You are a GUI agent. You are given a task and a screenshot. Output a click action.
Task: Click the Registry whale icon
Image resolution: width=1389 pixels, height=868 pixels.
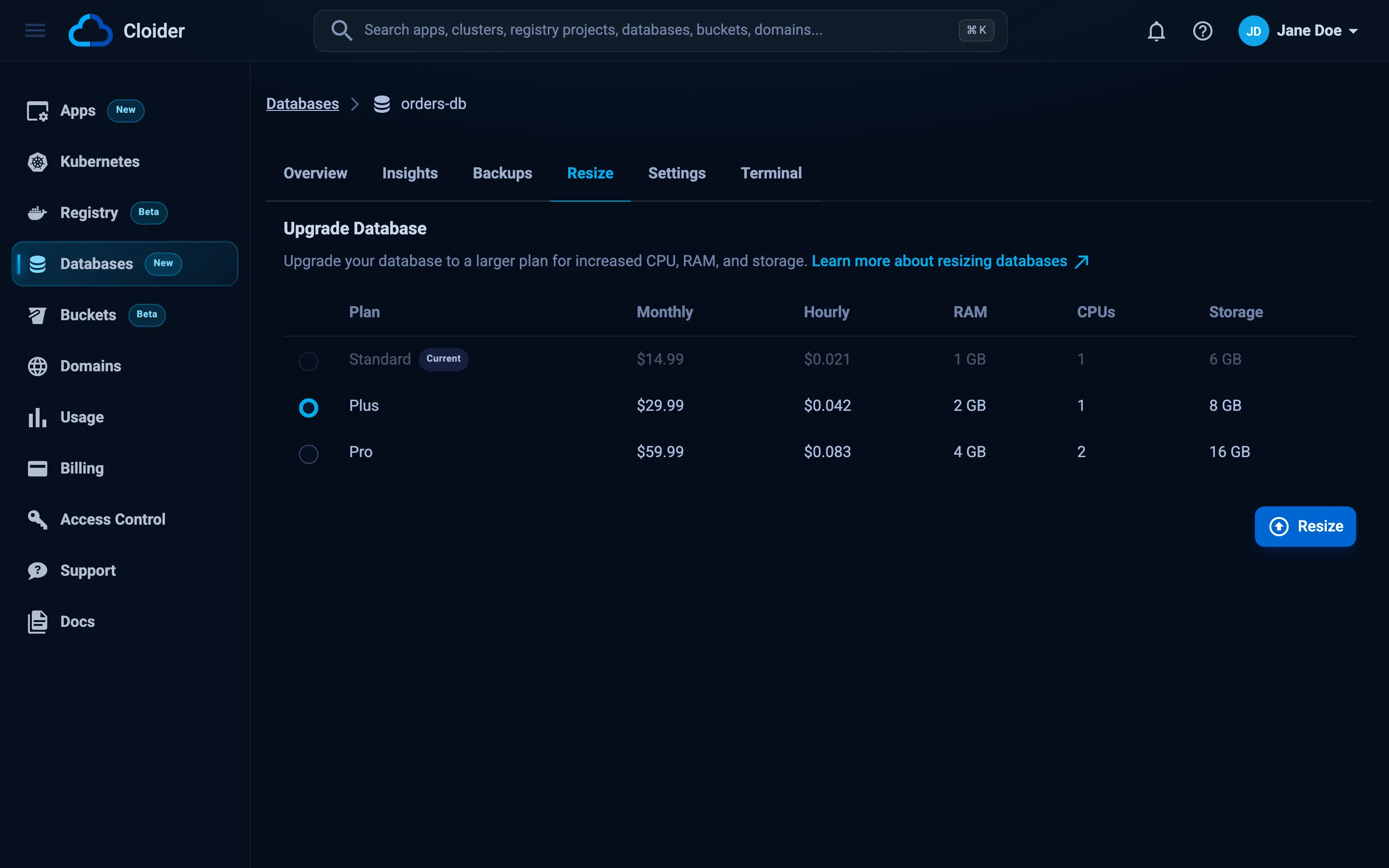pos(38,213)
